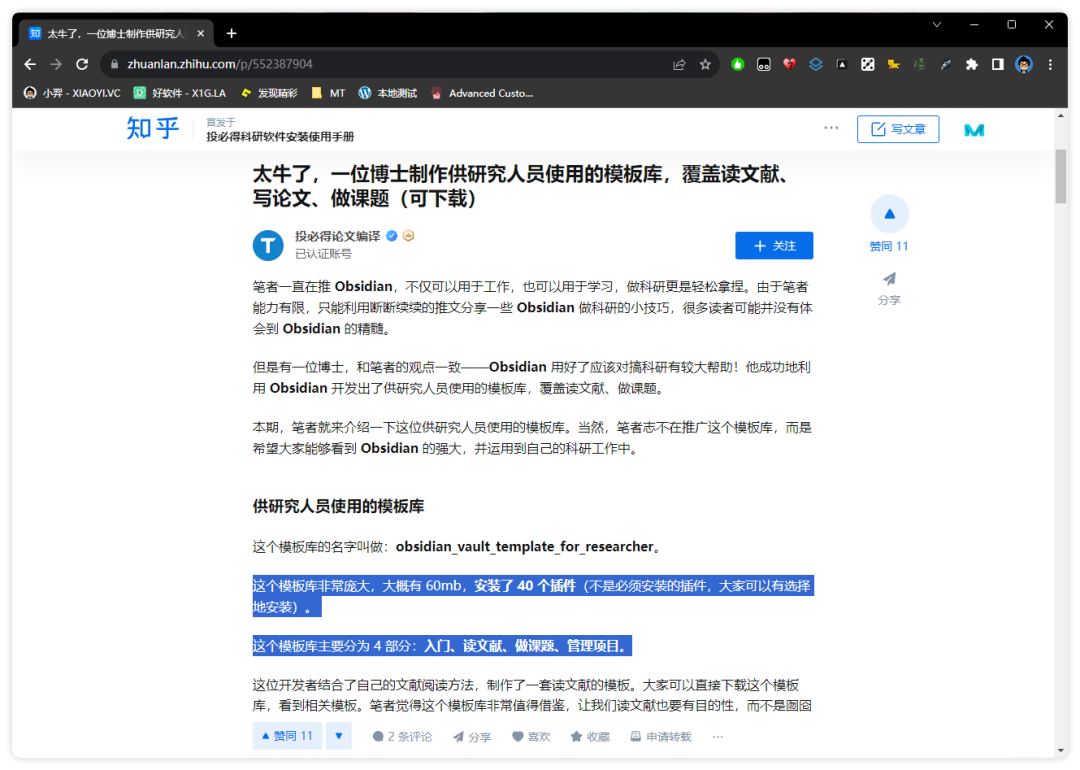Open the header three-dot more menu
1080x770 pixels.
831,128
